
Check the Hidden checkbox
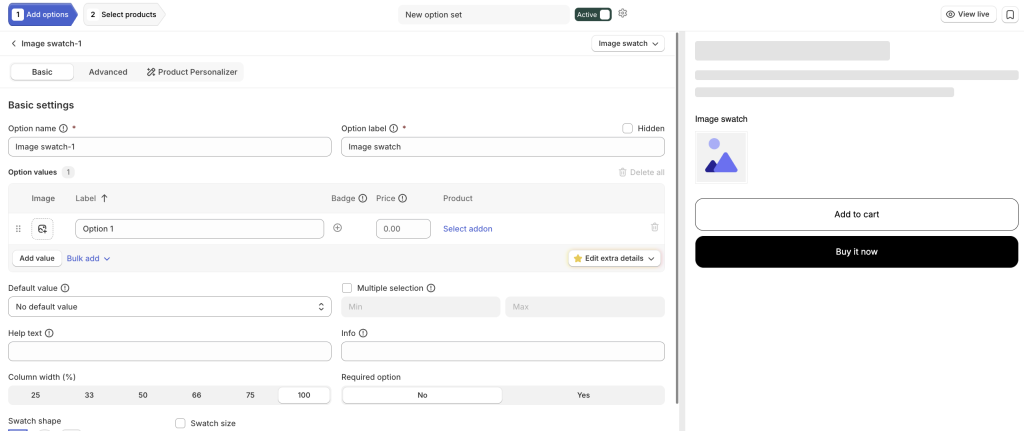click(x=628, y=129)
